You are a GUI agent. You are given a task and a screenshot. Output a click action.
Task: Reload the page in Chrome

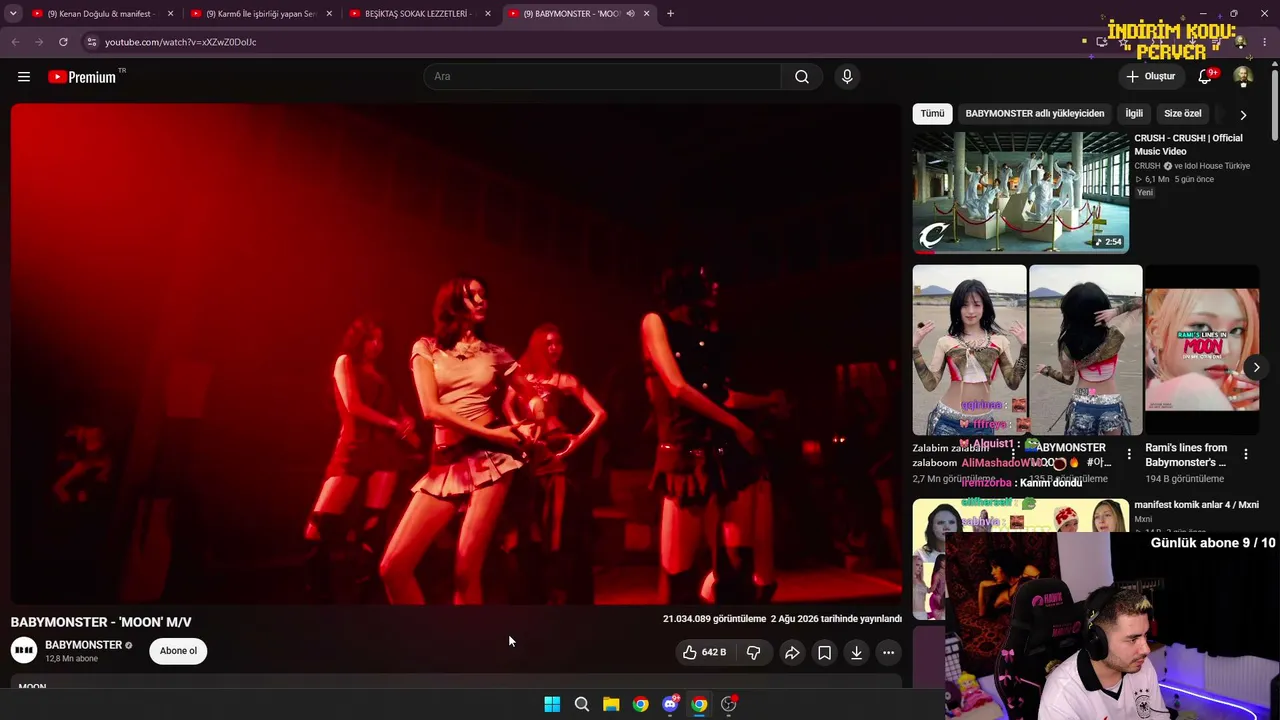(x=63, y=42)
